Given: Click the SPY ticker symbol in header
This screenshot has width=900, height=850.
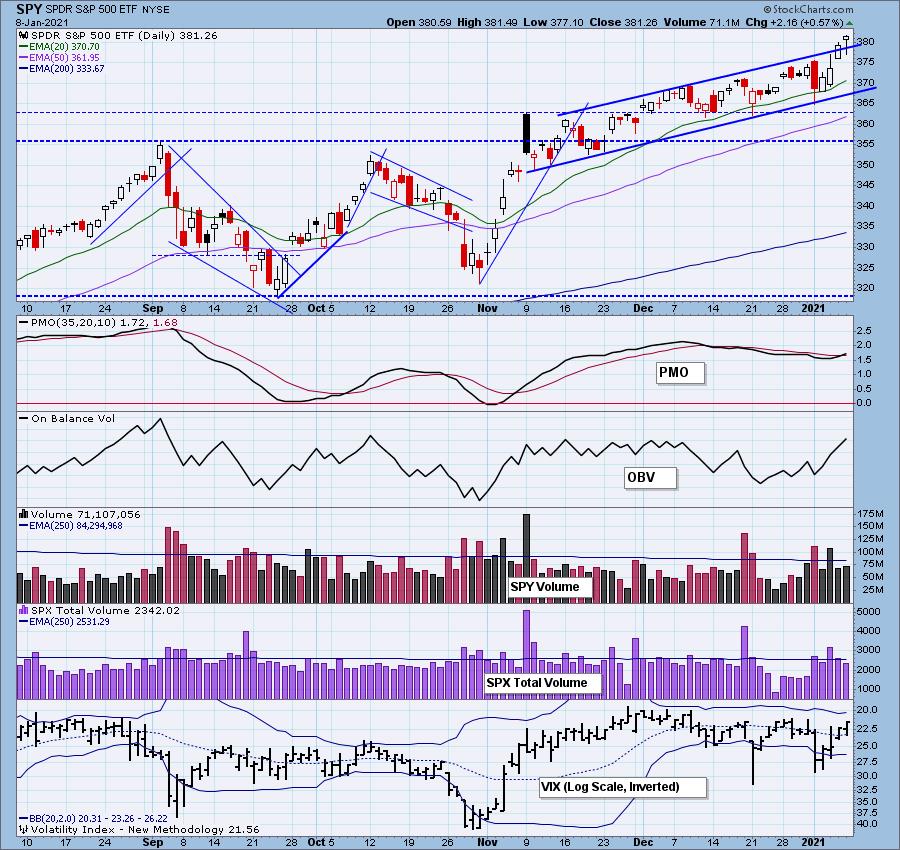Looking at the screenshot, I should click(29, 9).
